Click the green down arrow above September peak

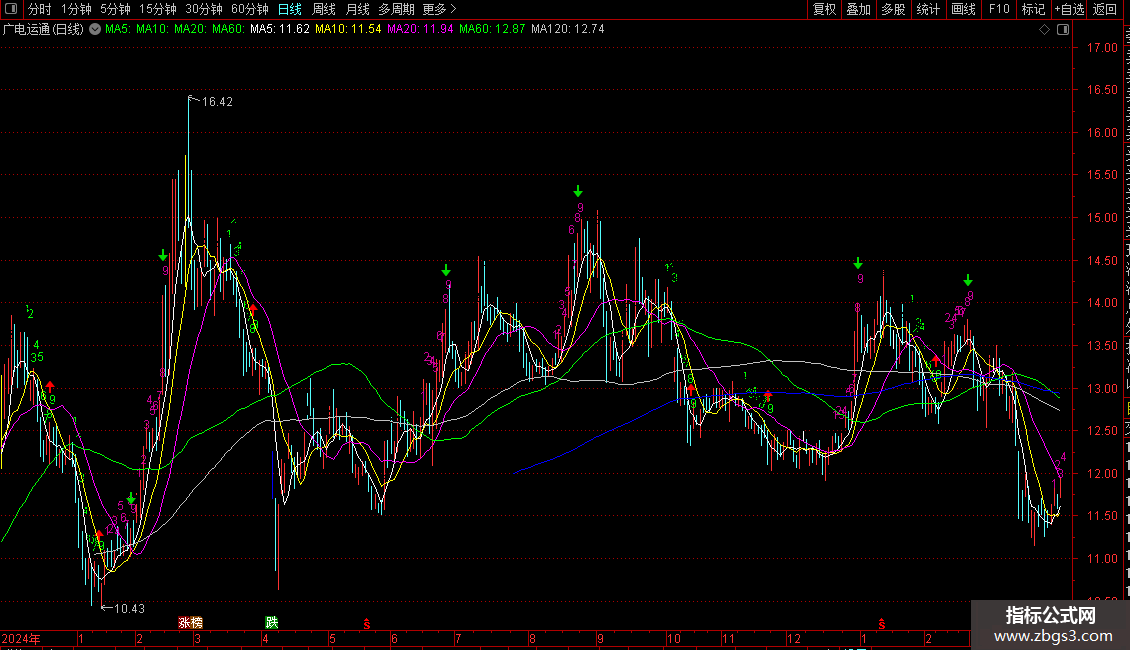click(x=578, y=190)
